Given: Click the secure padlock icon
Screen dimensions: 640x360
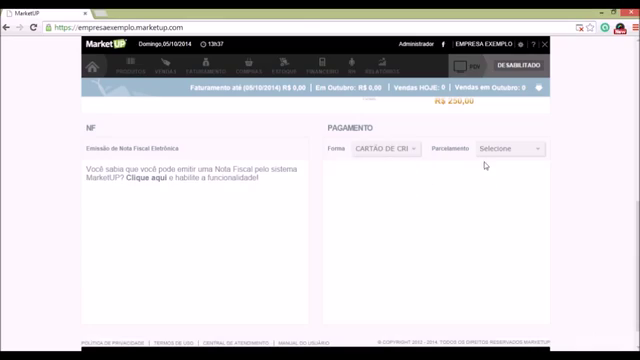Looking at the screenshot, I should (x=49, y=28).
